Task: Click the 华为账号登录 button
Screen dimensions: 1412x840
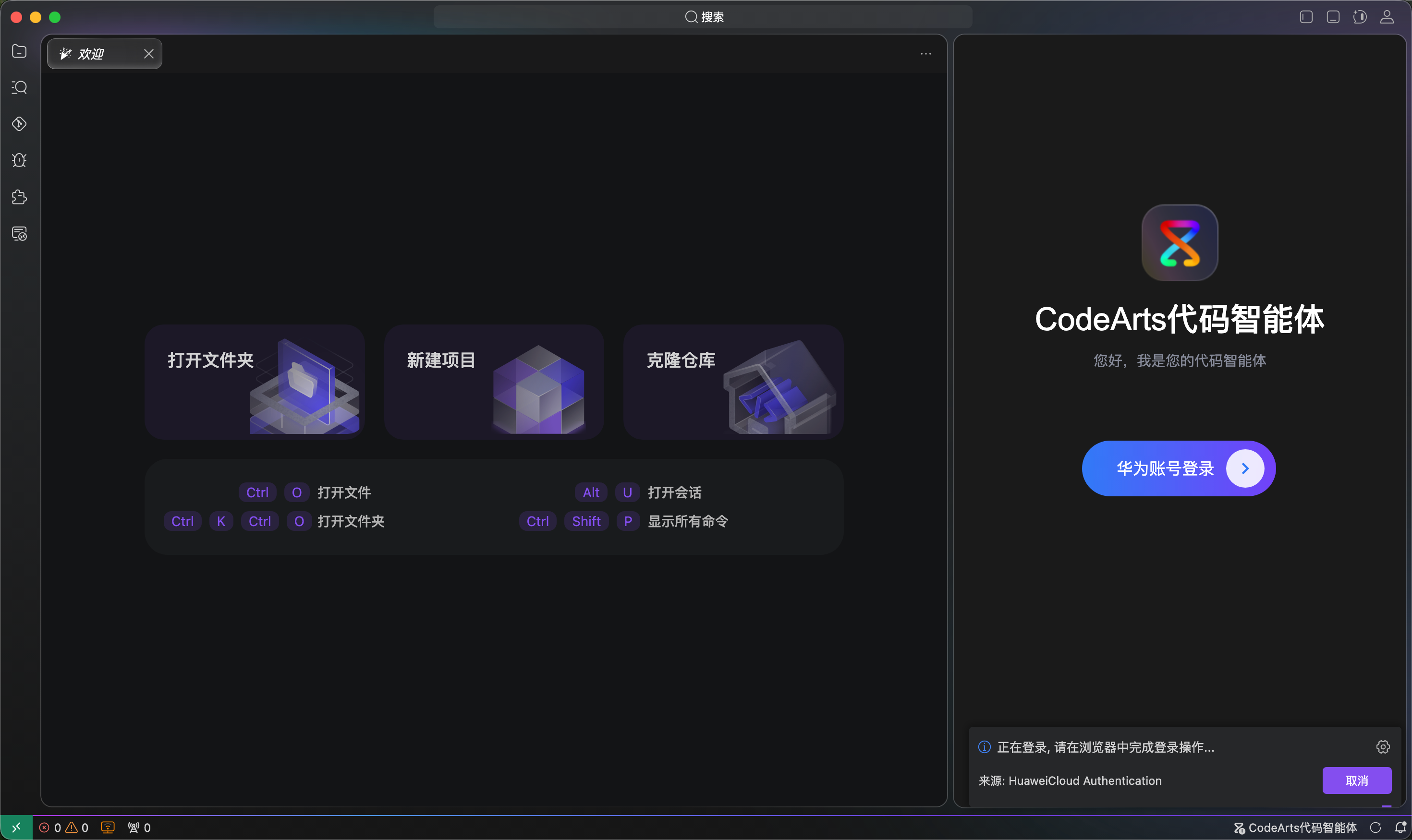Action: click(1178, 468)
